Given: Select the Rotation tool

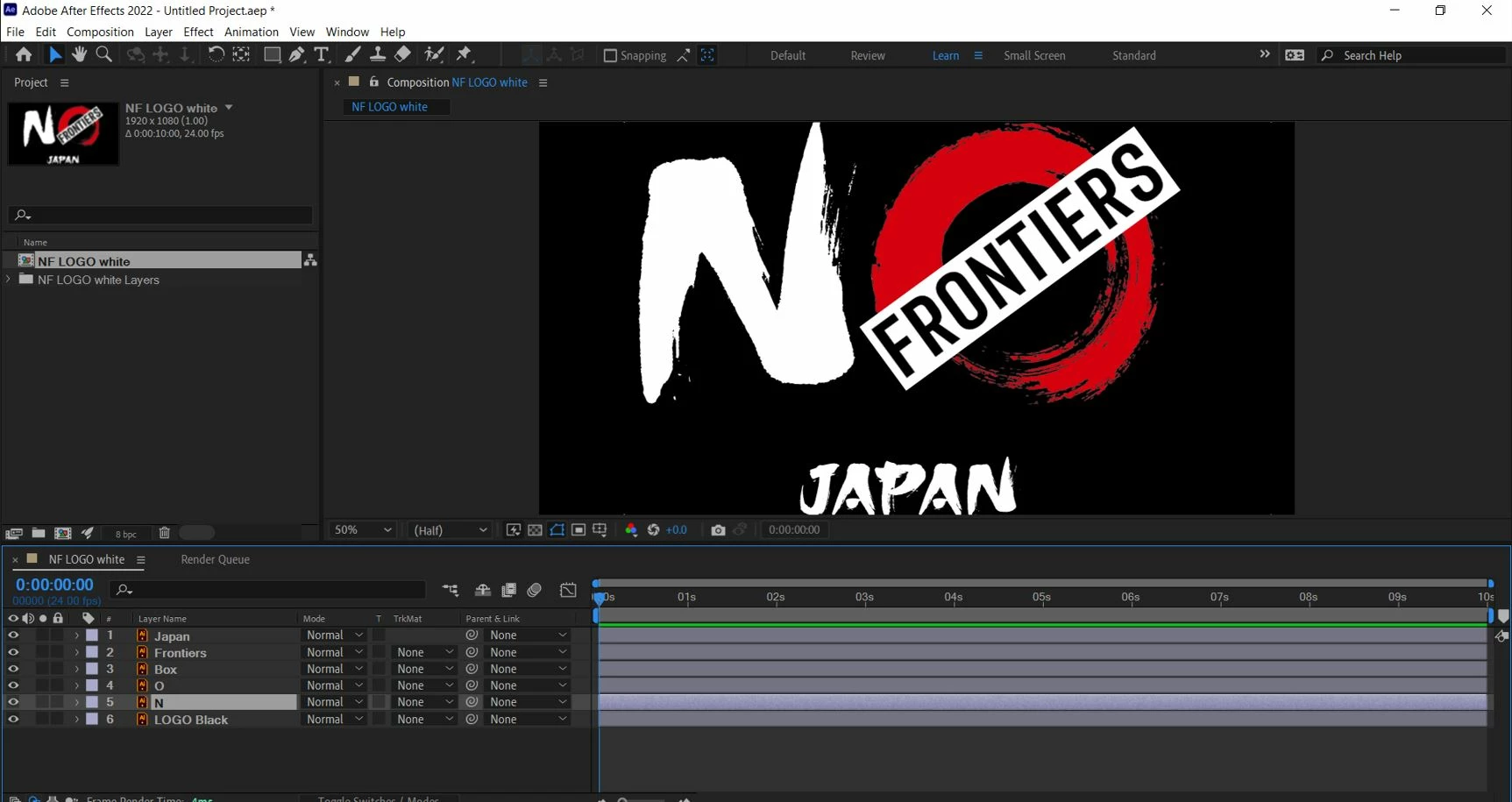Looking at the screenshot, I should click(x=215, y=54).
